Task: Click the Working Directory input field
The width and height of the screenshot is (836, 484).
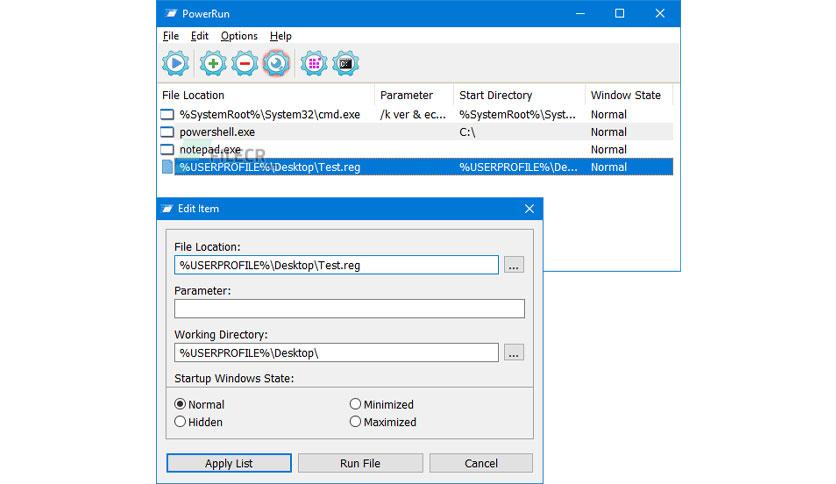Action: tap(336, 353)
